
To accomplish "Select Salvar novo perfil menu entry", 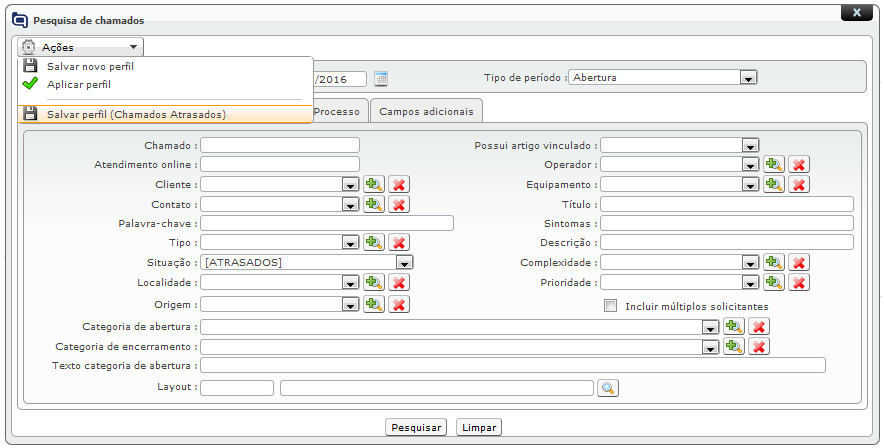I will tap(90, 66).
